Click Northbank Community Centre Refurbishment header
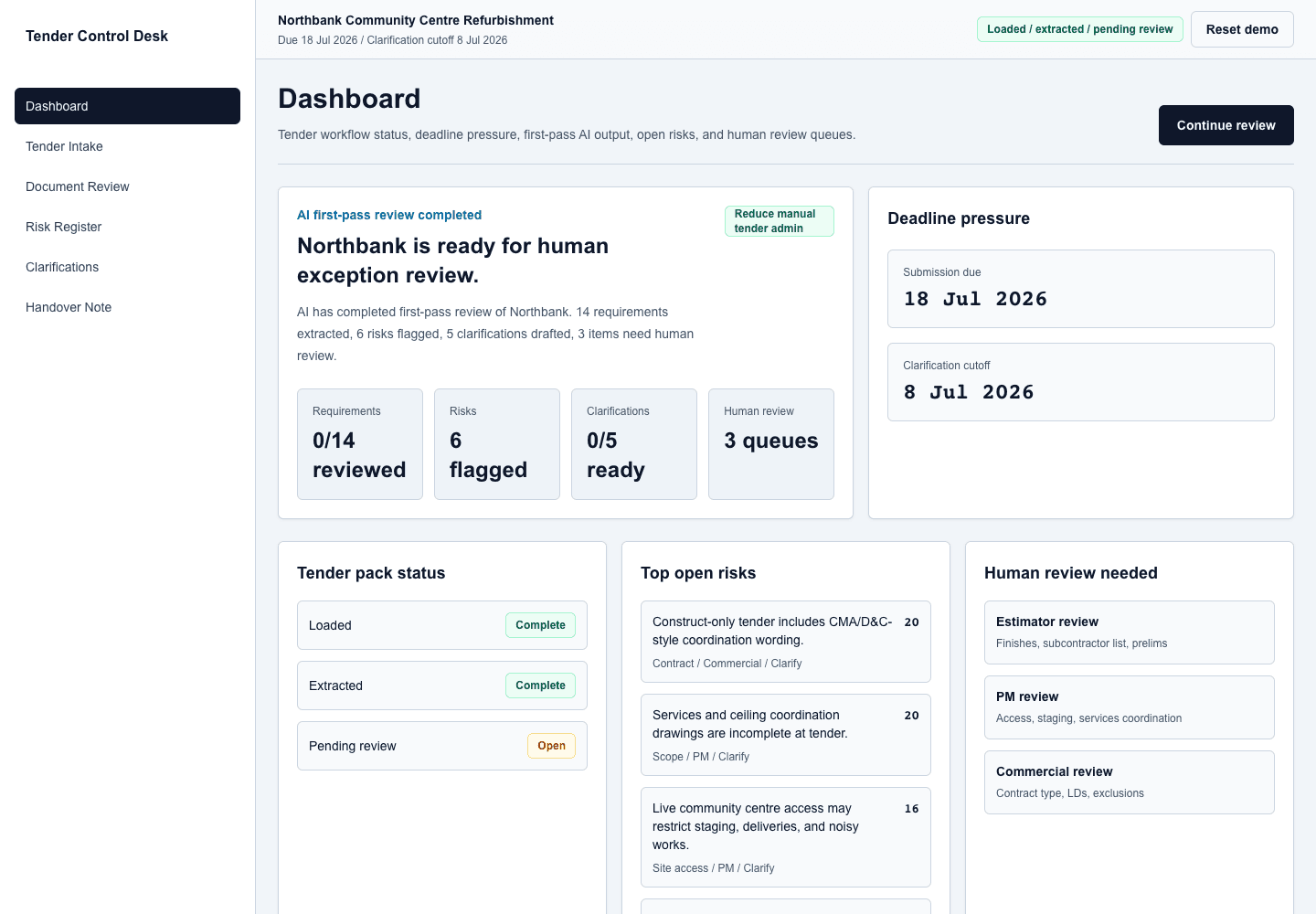This screenshot has height=914, width=1316. (416, 20)
